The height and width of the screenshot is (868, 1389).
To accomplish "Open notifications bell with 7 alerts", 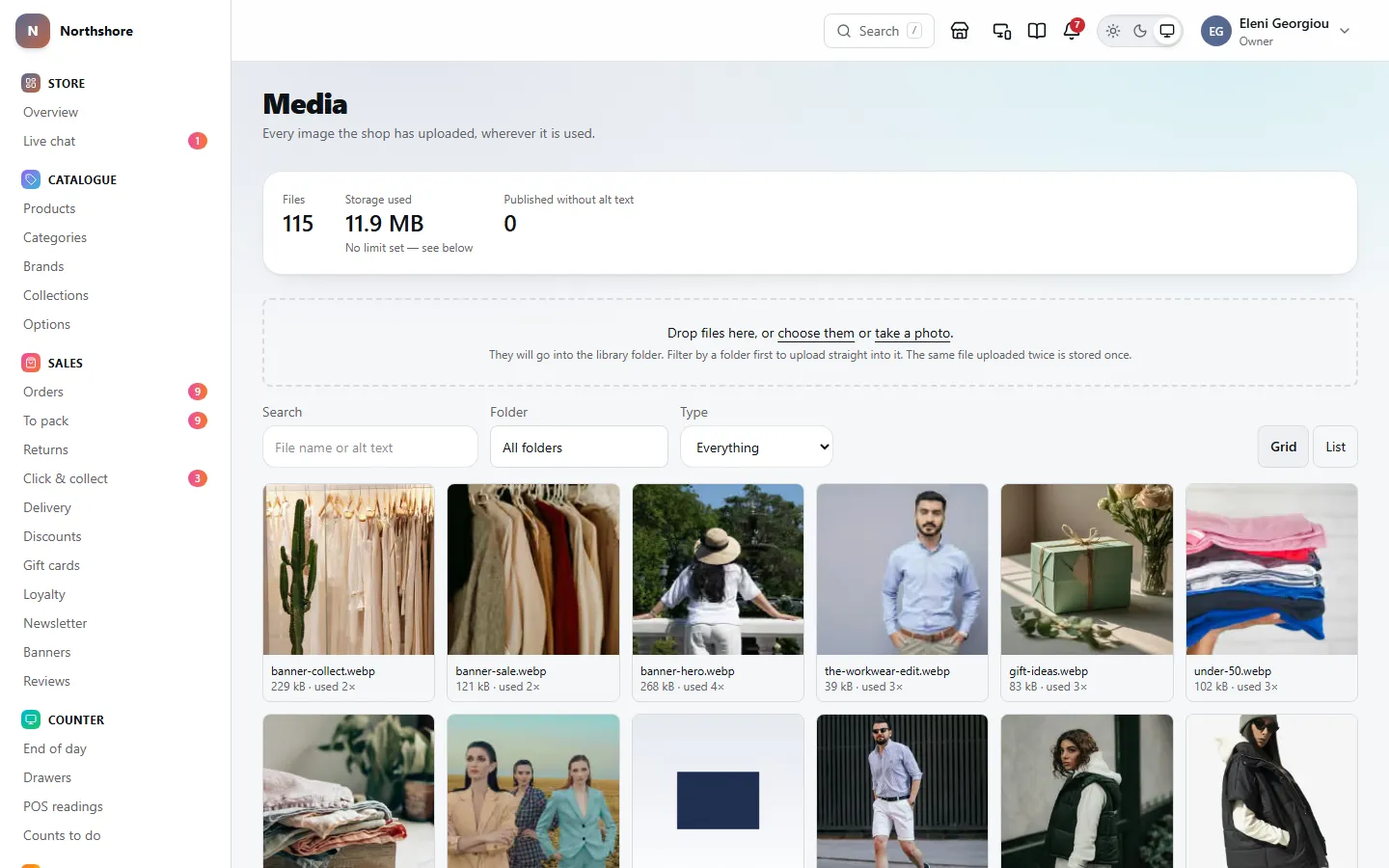I will click(1072, 31).
